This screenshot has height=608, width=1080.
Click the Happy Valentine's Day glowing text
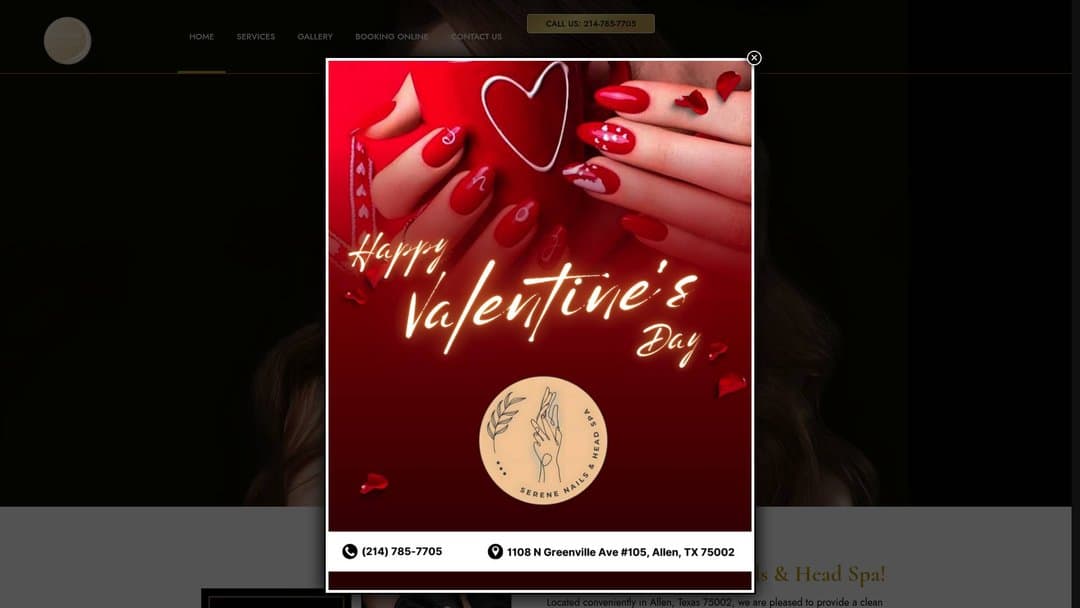[x=527, y=296]
